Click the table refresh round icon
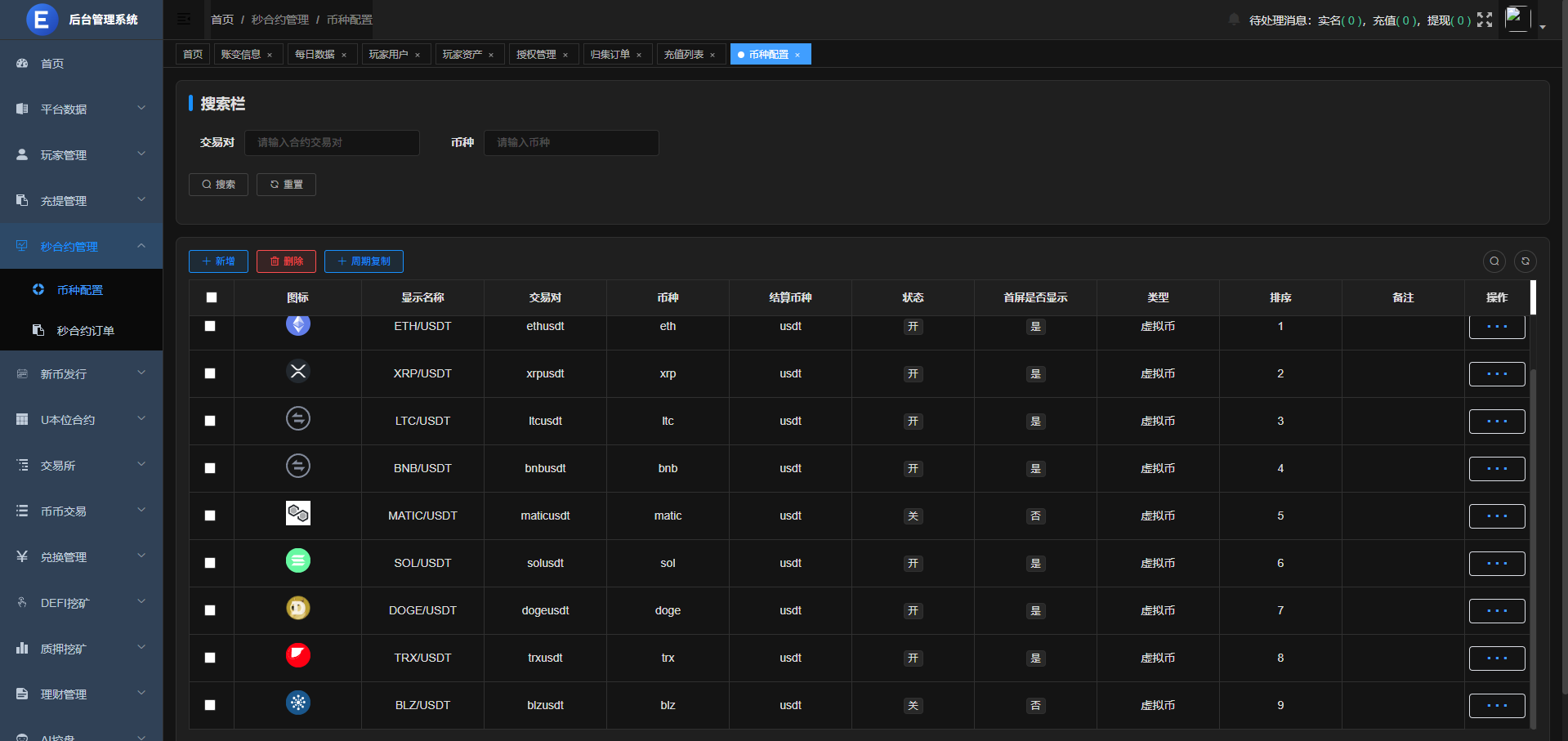Screen dimensions: 1568x741 pos(1526,261)
